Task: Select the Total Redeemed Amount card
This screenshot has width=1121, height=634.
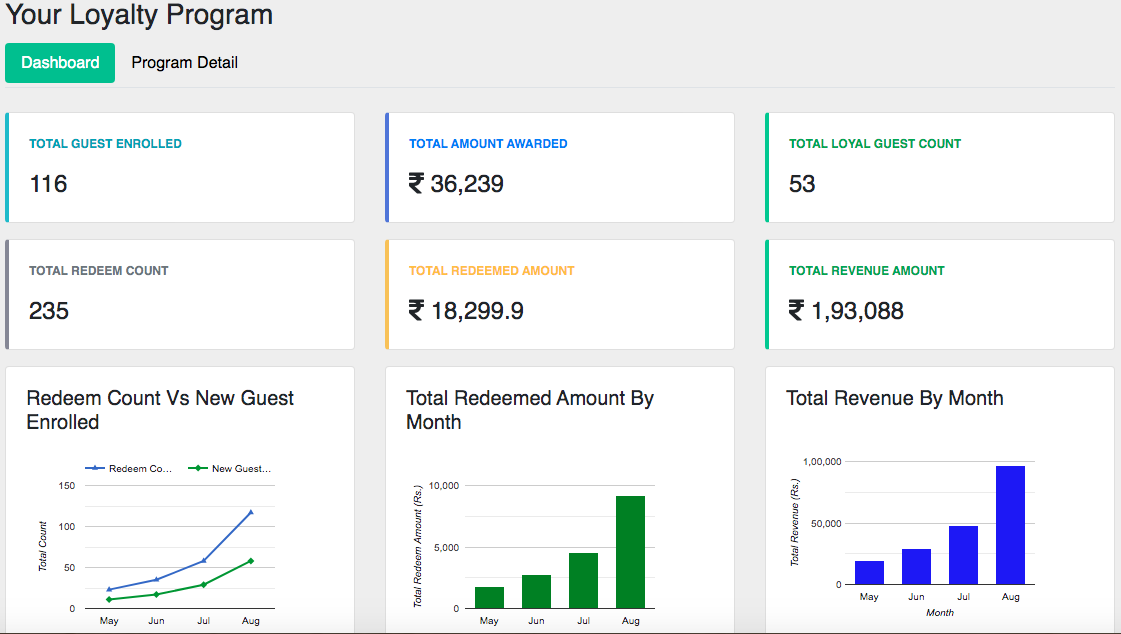Action: point(560,294)
